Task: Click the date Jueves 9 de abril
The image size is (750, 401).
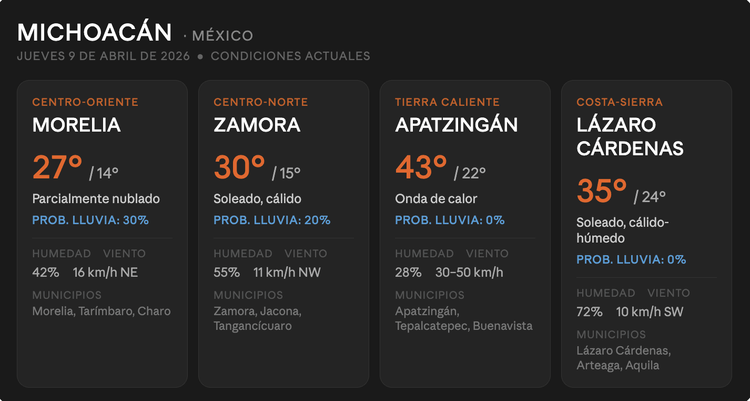Action: (x=104, y=56)
